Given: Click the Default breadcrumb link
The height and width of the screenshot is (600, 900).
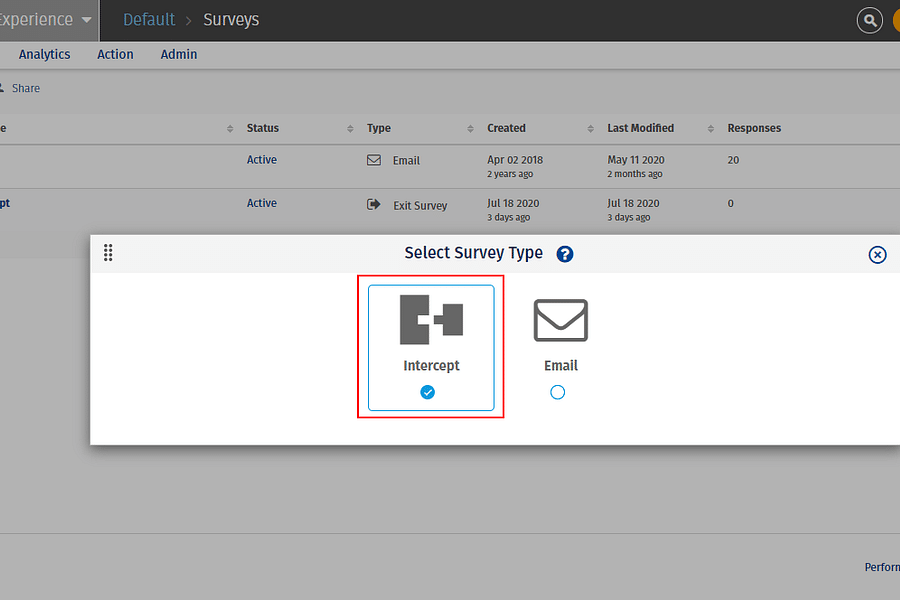Looking at the screenshot, I should coord(149,20).
